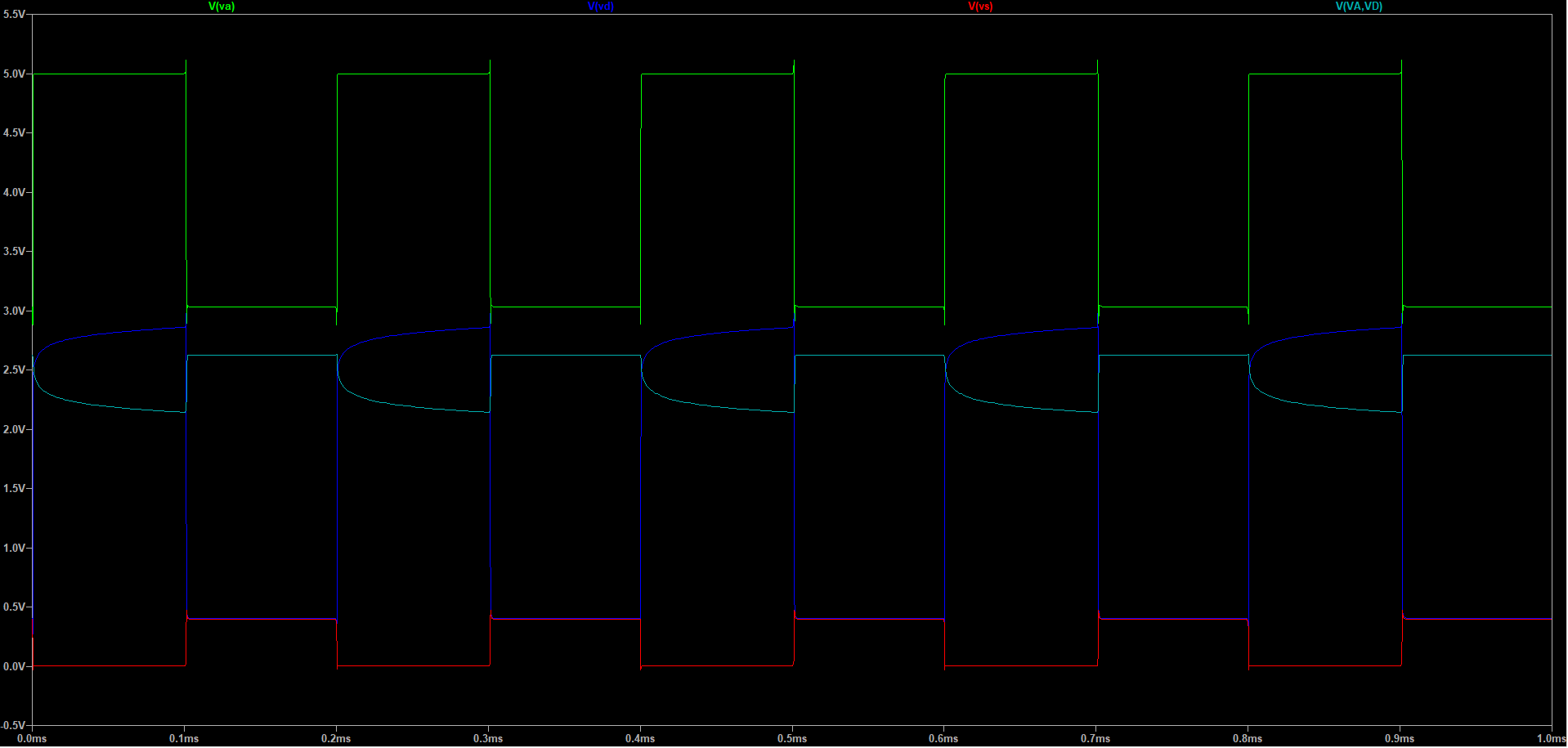Click the 0.3ms time axis label
This screenshot has width=1568, height=748.
pos(488,739)
